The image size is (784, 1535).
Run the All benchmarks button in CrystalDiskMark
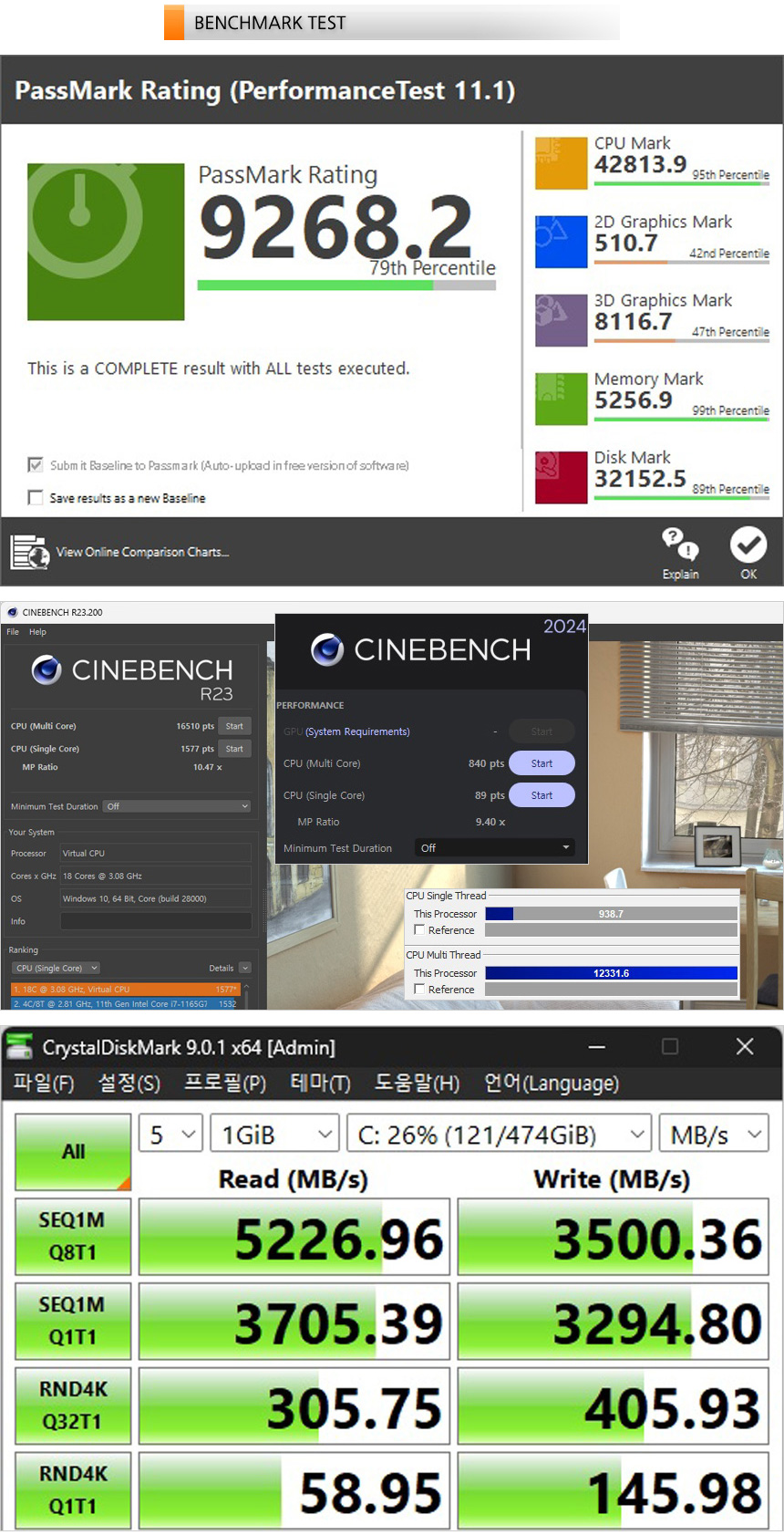[x=73, y=1152]
